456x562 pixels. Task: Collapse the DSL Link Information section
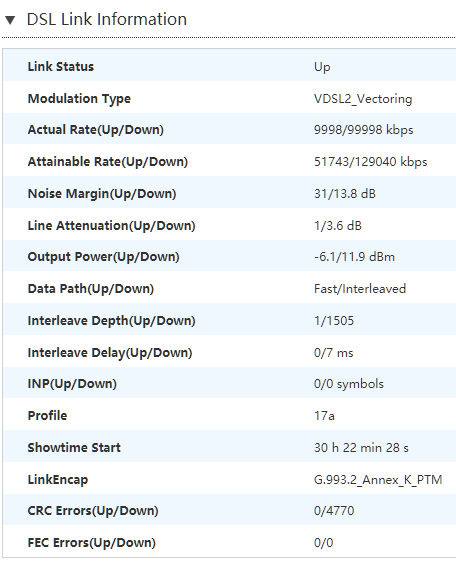(10, 20)
